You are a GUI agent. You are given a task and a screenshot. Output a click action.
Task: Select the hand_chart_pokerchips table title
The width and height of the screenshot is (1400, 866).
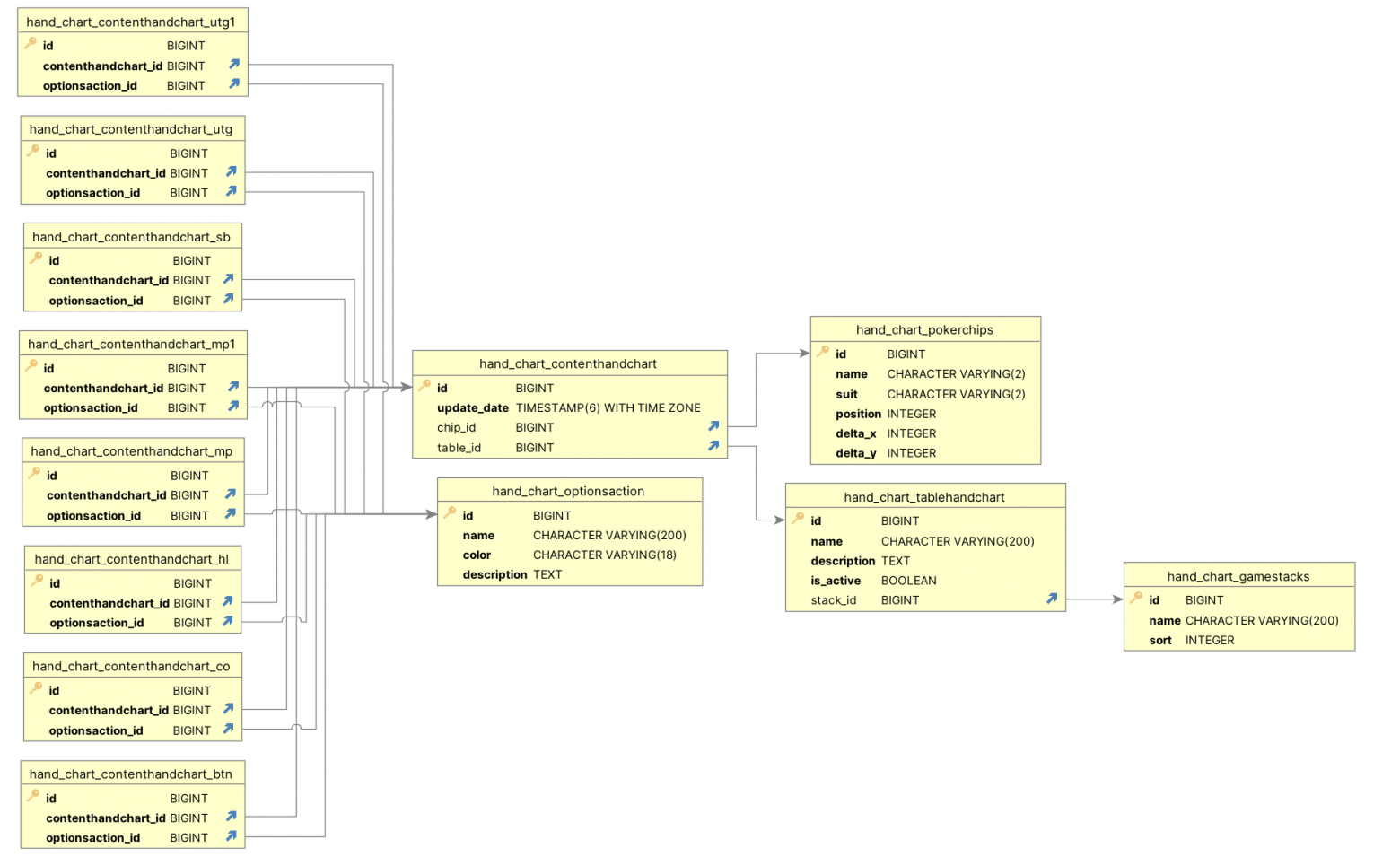point(924,330)
